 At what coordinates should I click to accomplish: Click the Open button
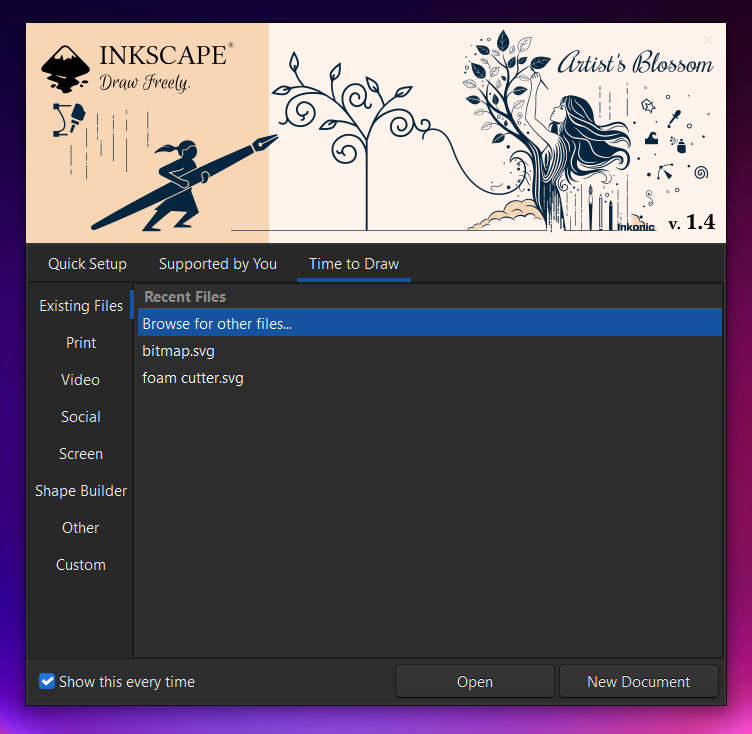(475, 681)
